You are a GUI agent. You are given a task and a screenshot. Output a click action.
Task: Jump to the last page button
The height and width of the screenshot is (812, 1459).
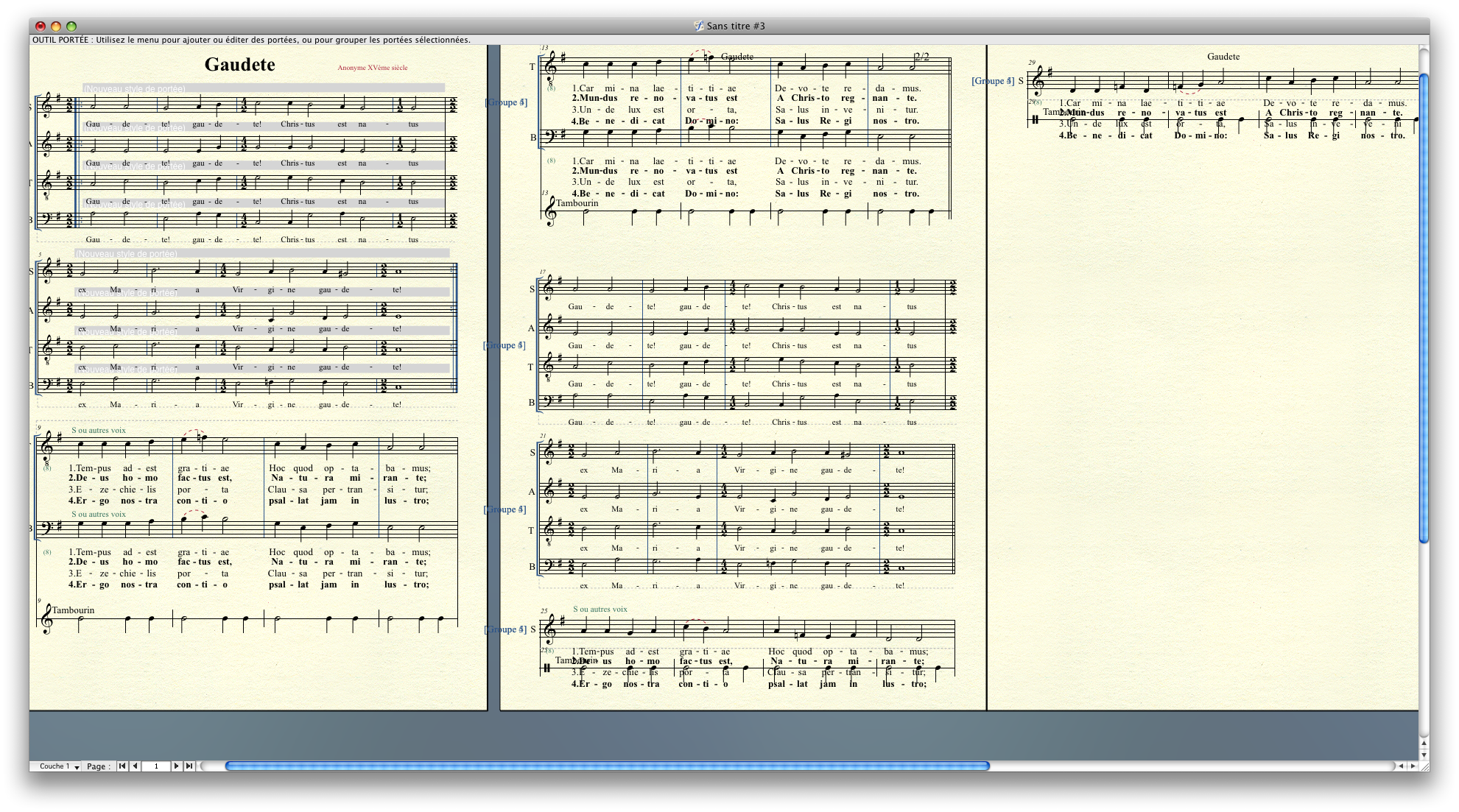tap(189, 766)
